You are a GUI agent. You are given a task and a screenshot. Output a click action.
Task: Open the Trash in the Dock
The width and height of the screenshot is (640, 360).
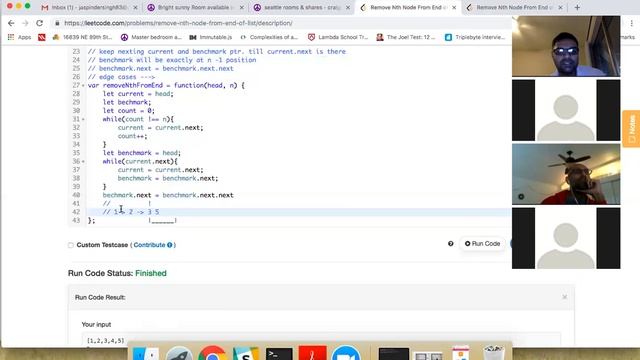[494, 353]
